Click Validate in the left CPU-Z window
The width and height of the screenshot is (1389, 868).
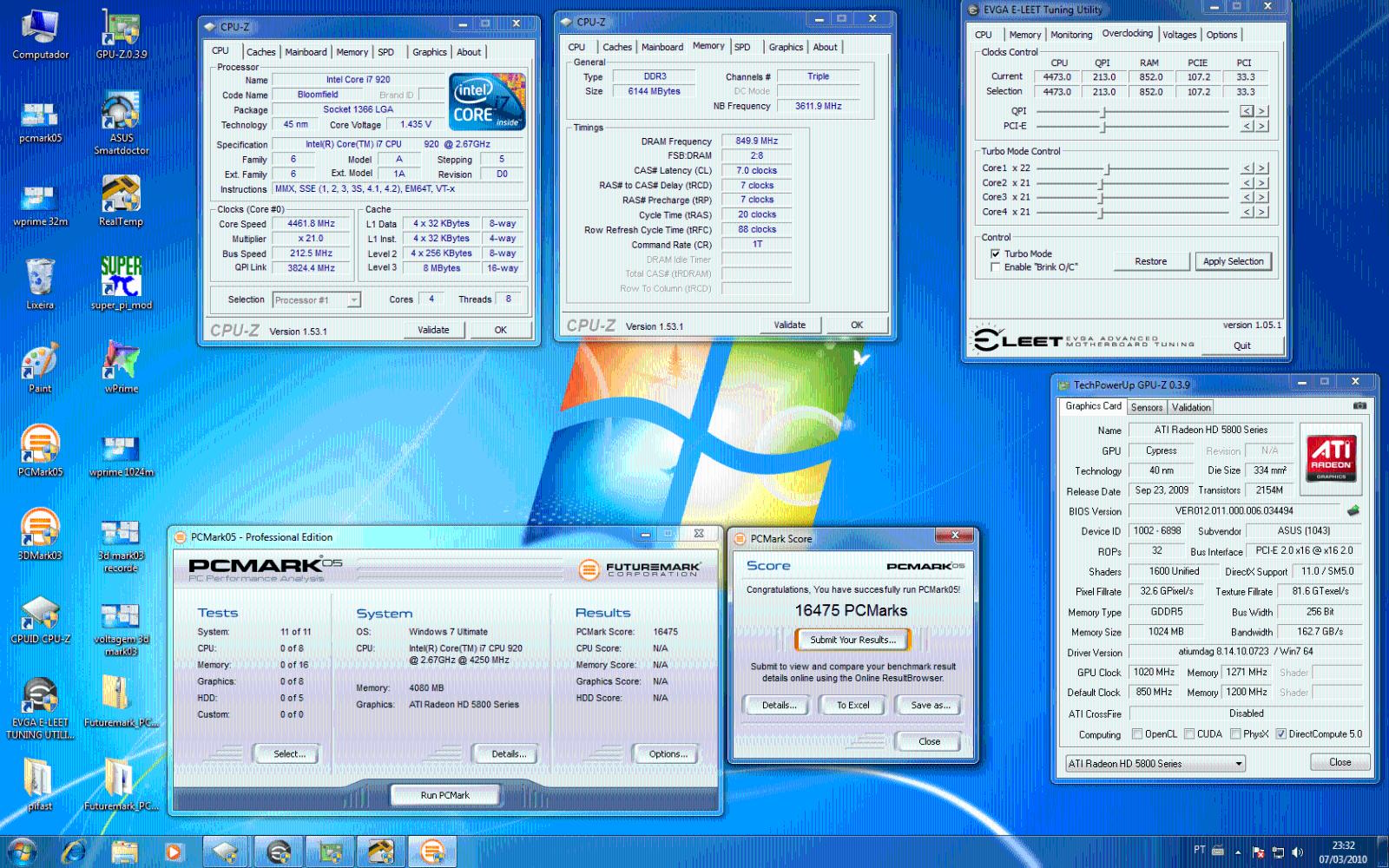tap(433, 330)
